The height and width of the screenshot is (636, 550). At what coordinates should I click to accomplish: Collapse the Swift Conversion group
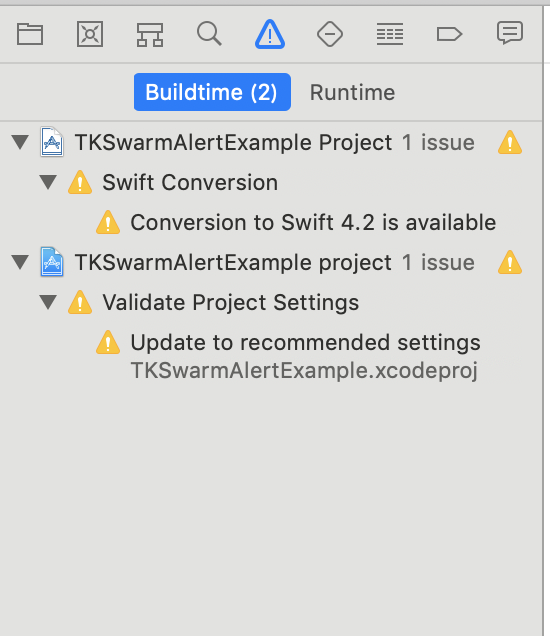click(48, 182)
